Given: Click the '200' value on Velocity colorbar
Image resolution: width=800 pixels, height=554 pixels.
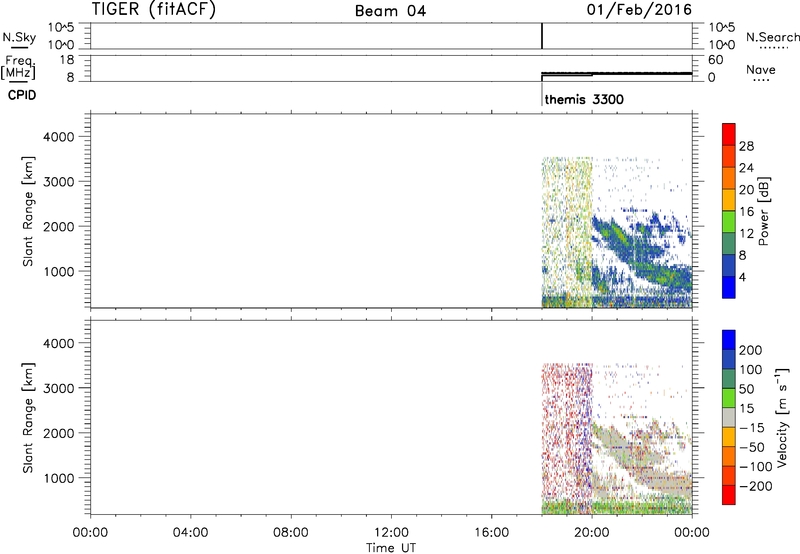Looking at the screenshot, I should click(751, 350).
